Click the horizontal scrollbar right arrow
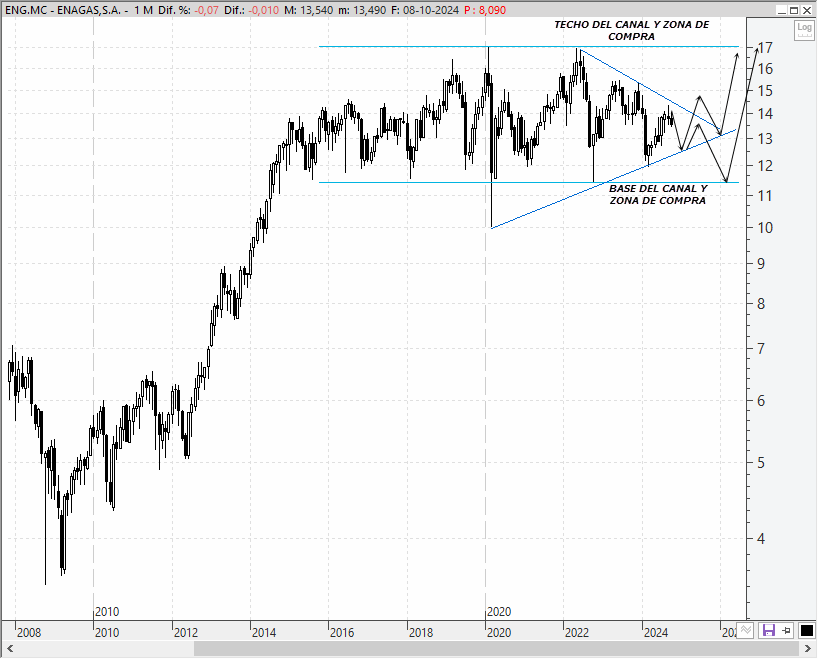The image size is (818, 659). click(x=809, y=649)
